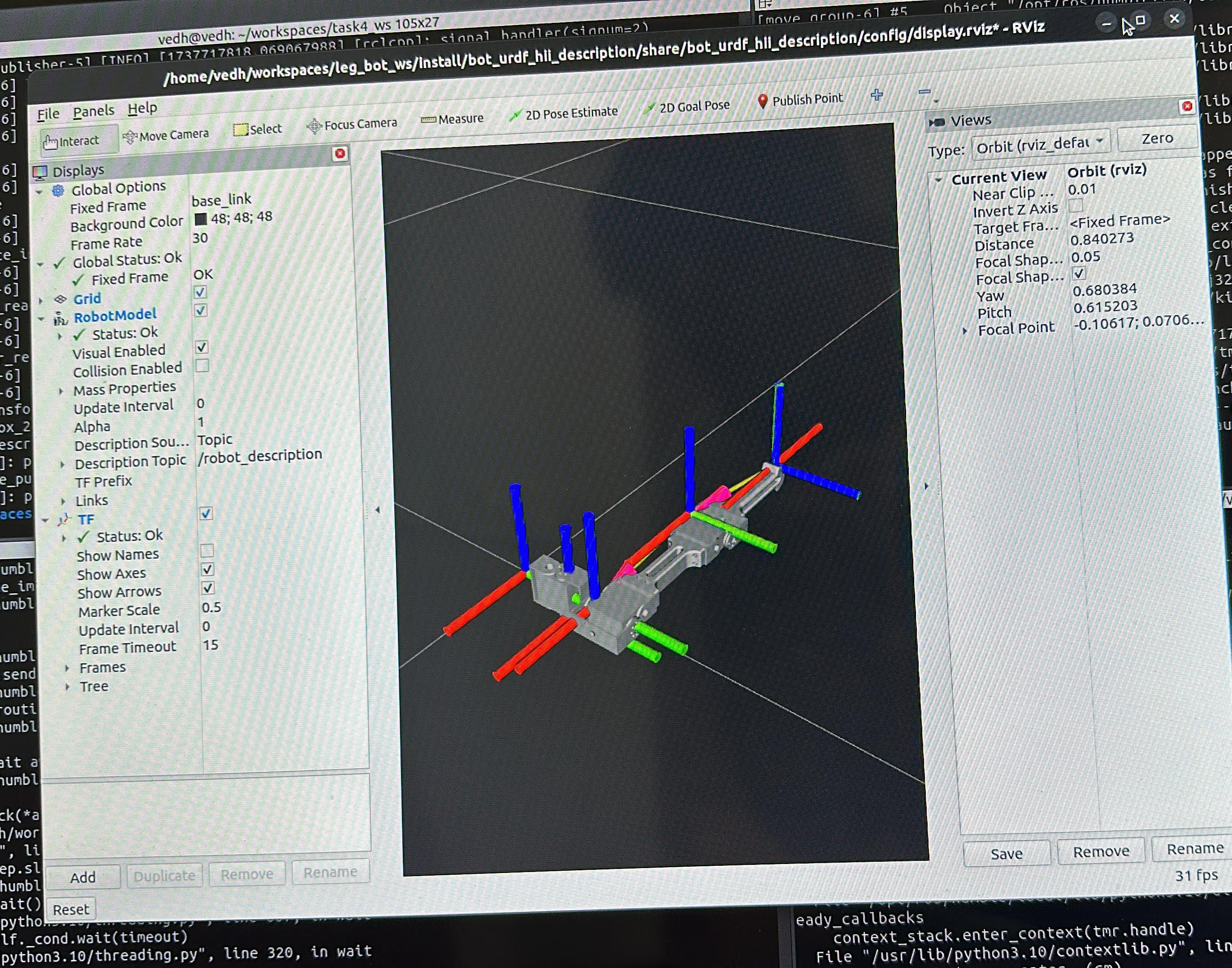Screen dimensions: 1232x968
Task: Collapse the right Views panel arrow handle
Action: click(926, 486)
